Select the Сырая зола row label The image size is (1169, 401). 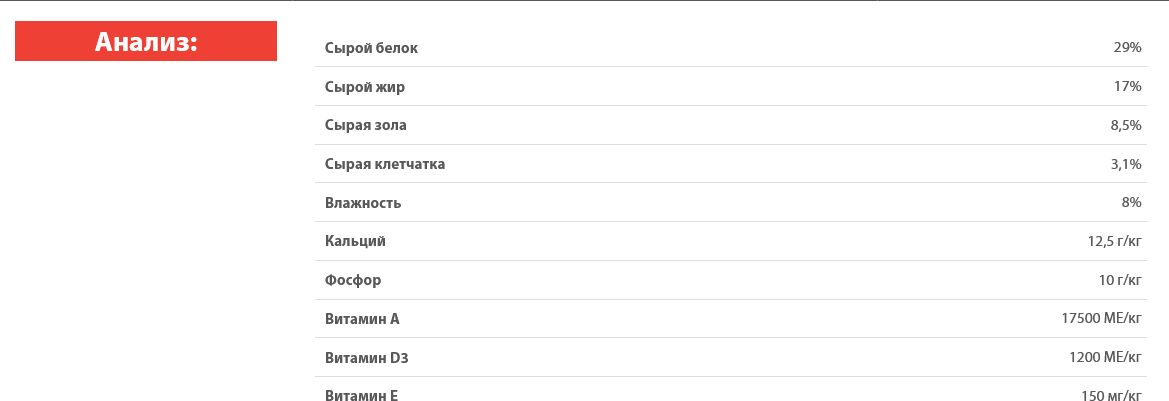366,125
